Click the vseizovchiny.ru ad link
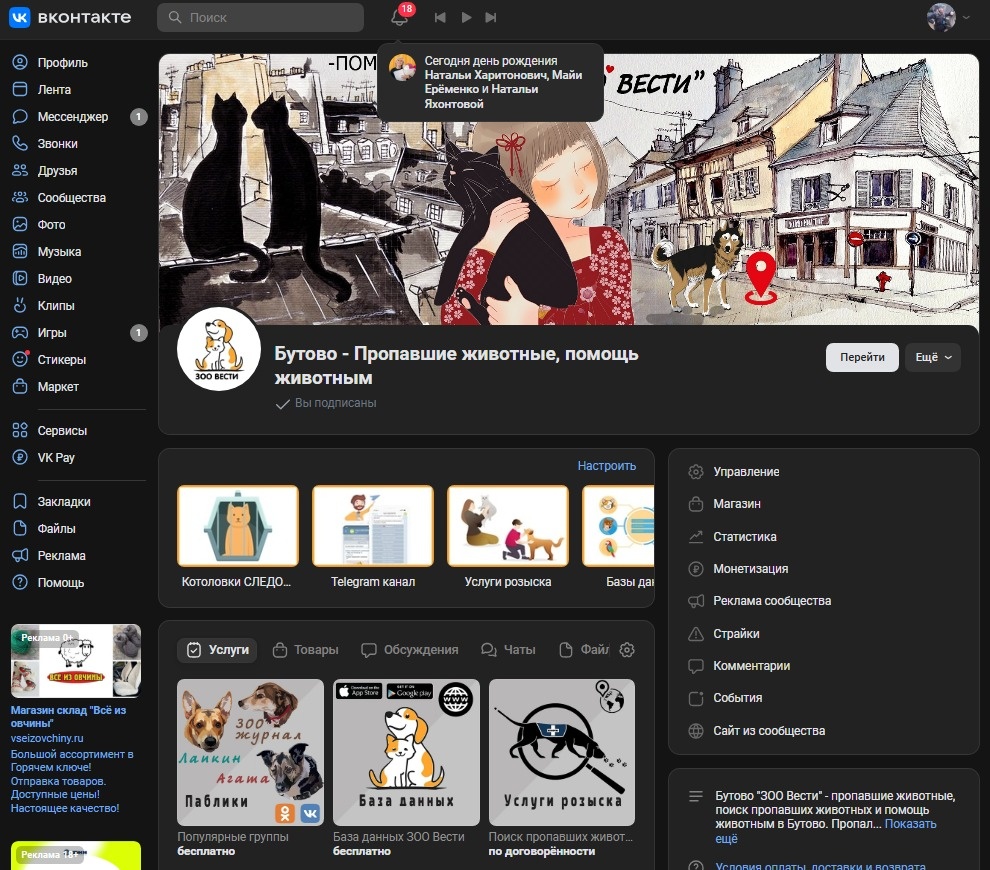Screen dimensions: 990x870 (x=47, y=738)
